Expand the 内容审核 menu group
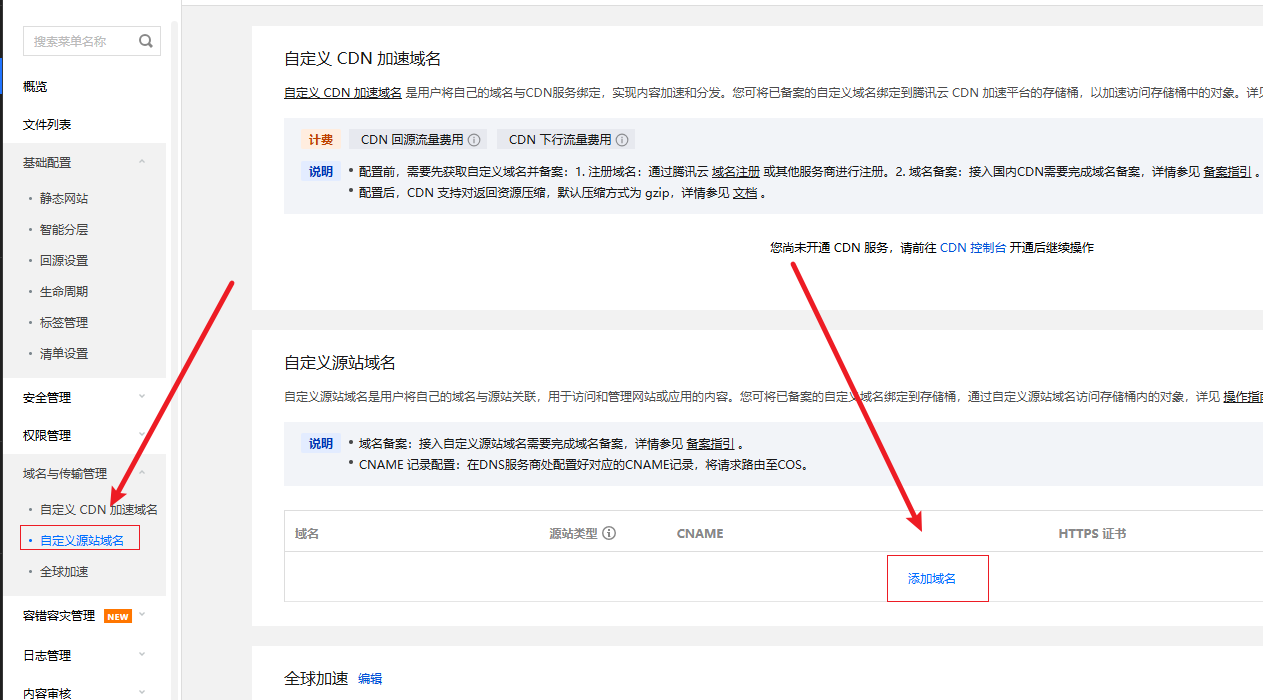Screen dimensions: 1263x700 (142, 692)
